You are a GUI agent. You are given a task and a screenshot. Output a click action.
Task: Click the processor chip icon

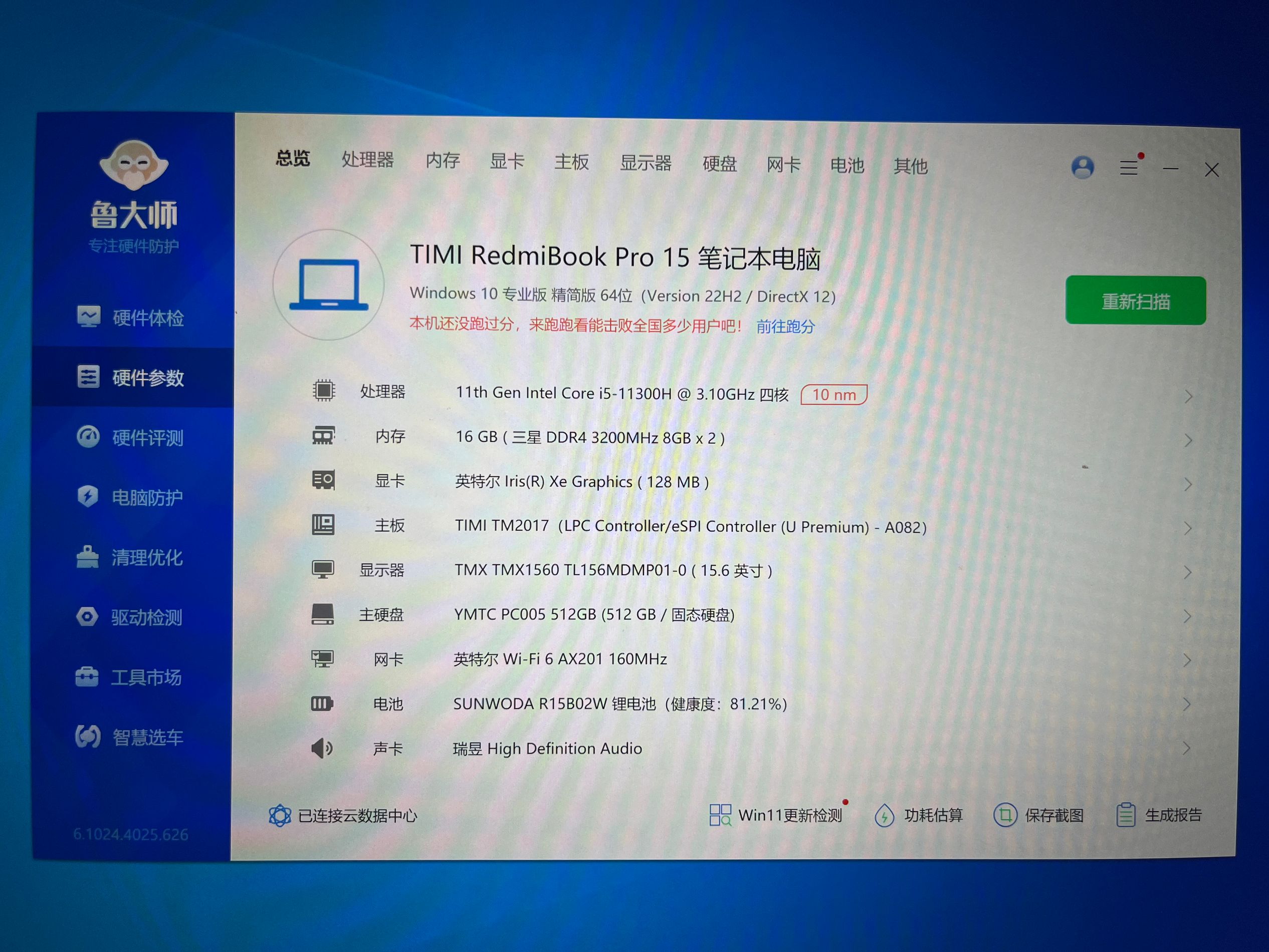point(324,390)
